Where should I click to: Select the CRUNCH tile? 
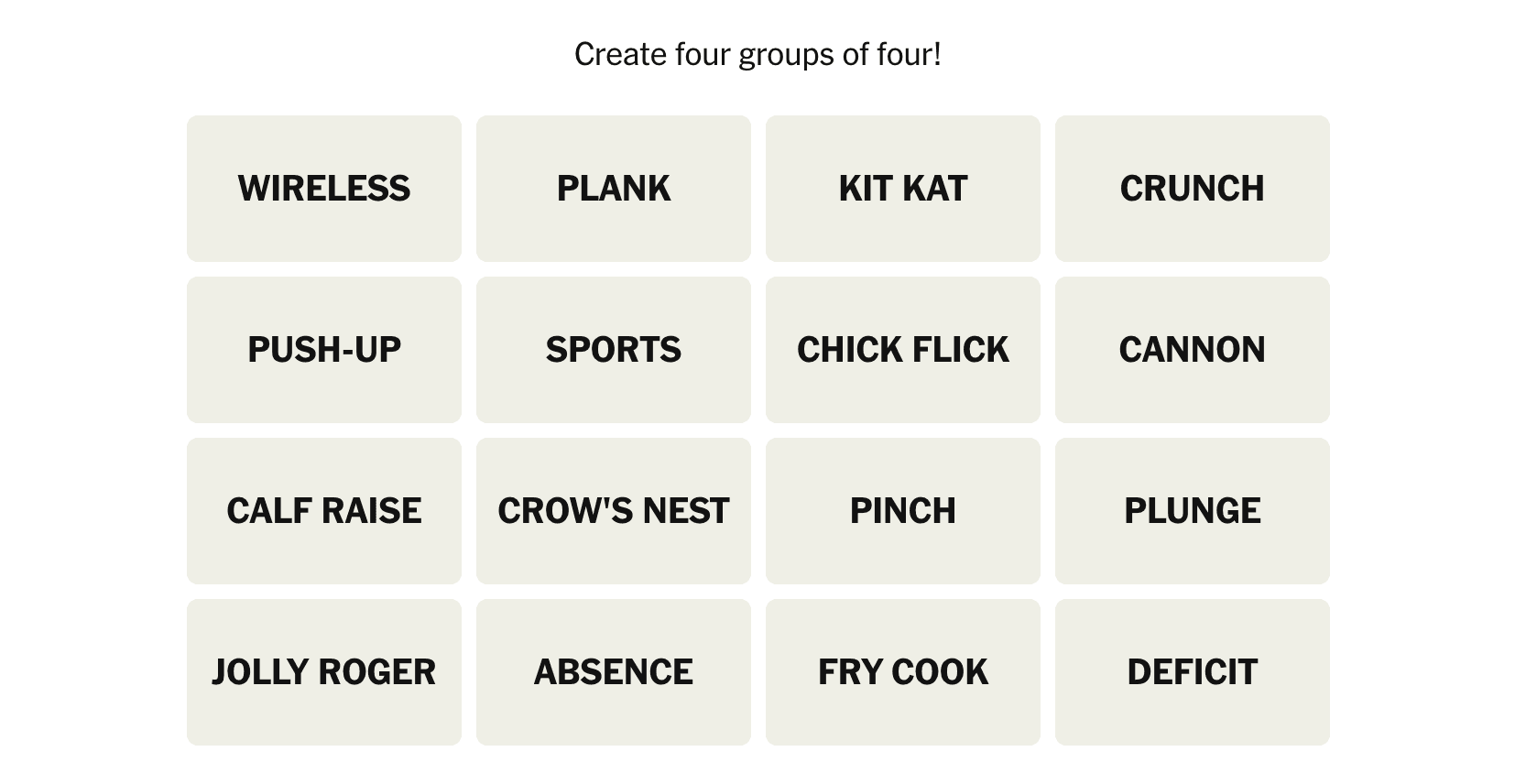1193,189
